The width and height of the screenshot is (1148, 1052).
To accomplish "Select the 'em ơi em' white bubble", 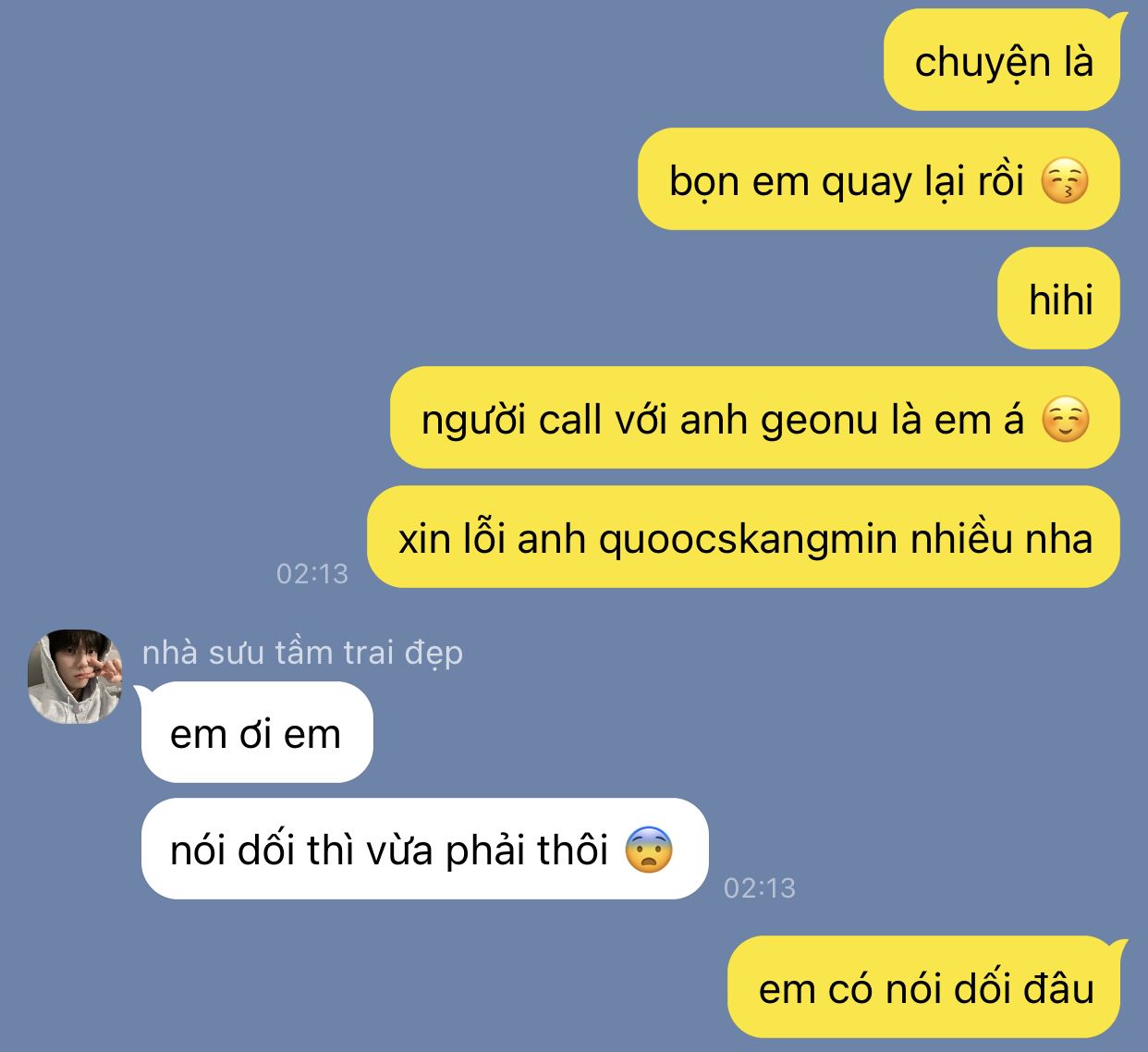I will pyautogui.click(x=256, y=732).
